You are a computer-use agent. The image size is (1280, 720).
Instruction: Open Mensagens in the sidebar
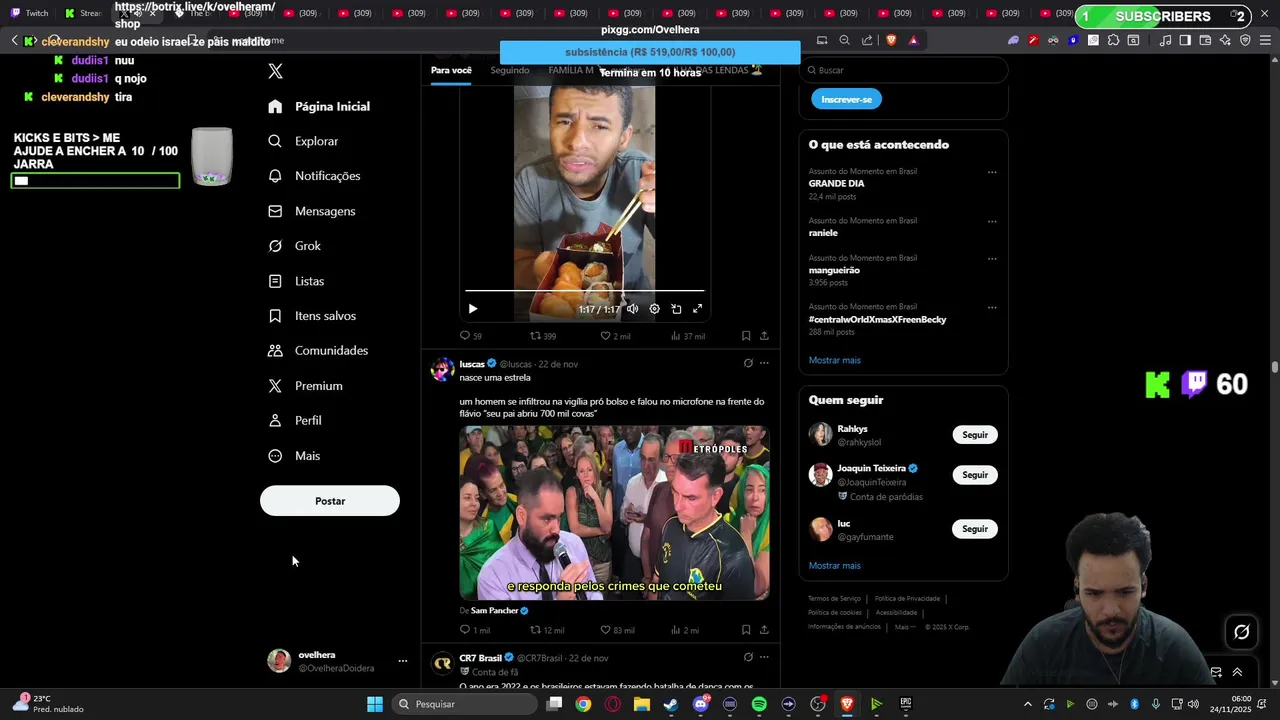311,211
